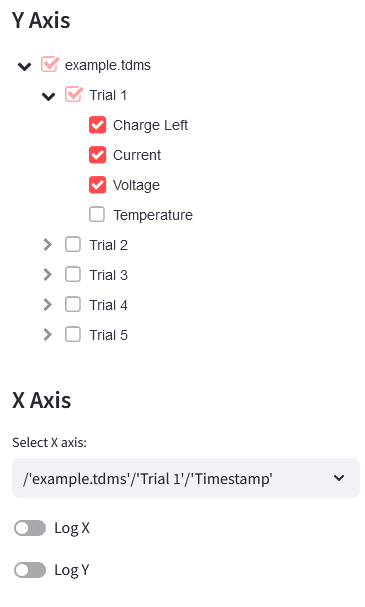Click the Temperature label text
The height and width of the screenshot is (607, 365).
tap(153, 215)
